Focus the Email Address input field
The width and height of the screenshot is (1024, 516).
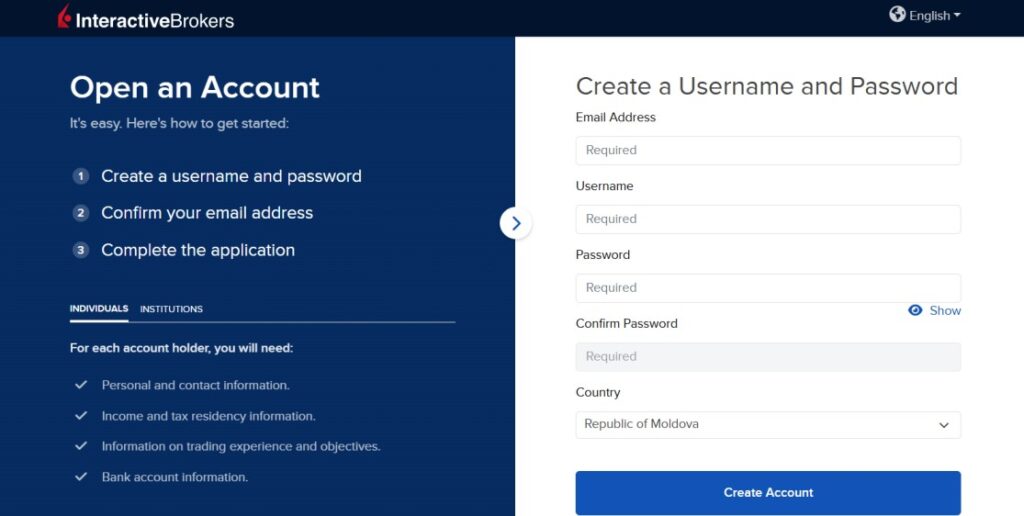[768, 150]
